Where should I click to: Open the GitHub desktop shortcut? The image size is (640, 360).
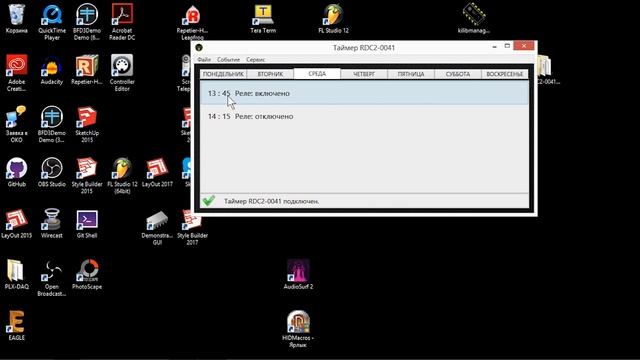(17, 169)
